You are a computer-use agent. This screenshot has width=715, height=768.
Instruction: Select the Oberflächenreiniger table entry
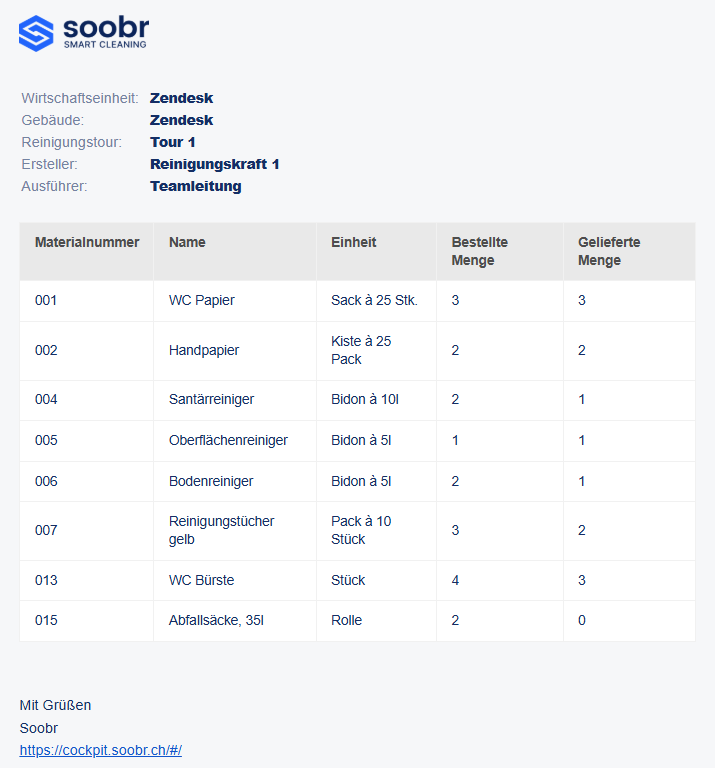tap(228, 440)
